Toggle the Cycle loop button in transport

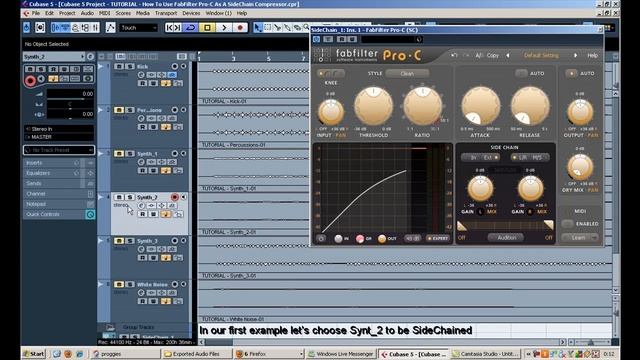(191, 28)
